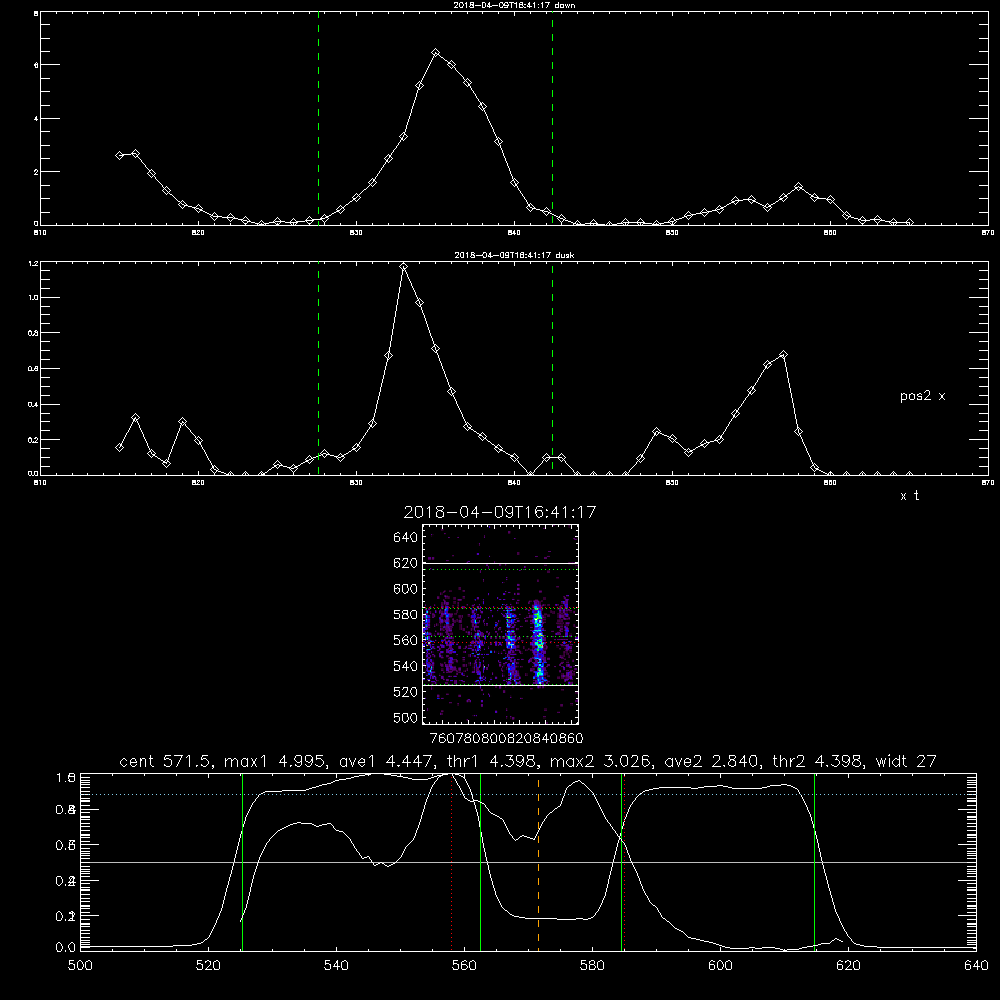The width and height of the screenshot is (1000, 1000).
Task: Click the '620' y-axis label beside the spectrogram
Action: (x=406, y=563)
